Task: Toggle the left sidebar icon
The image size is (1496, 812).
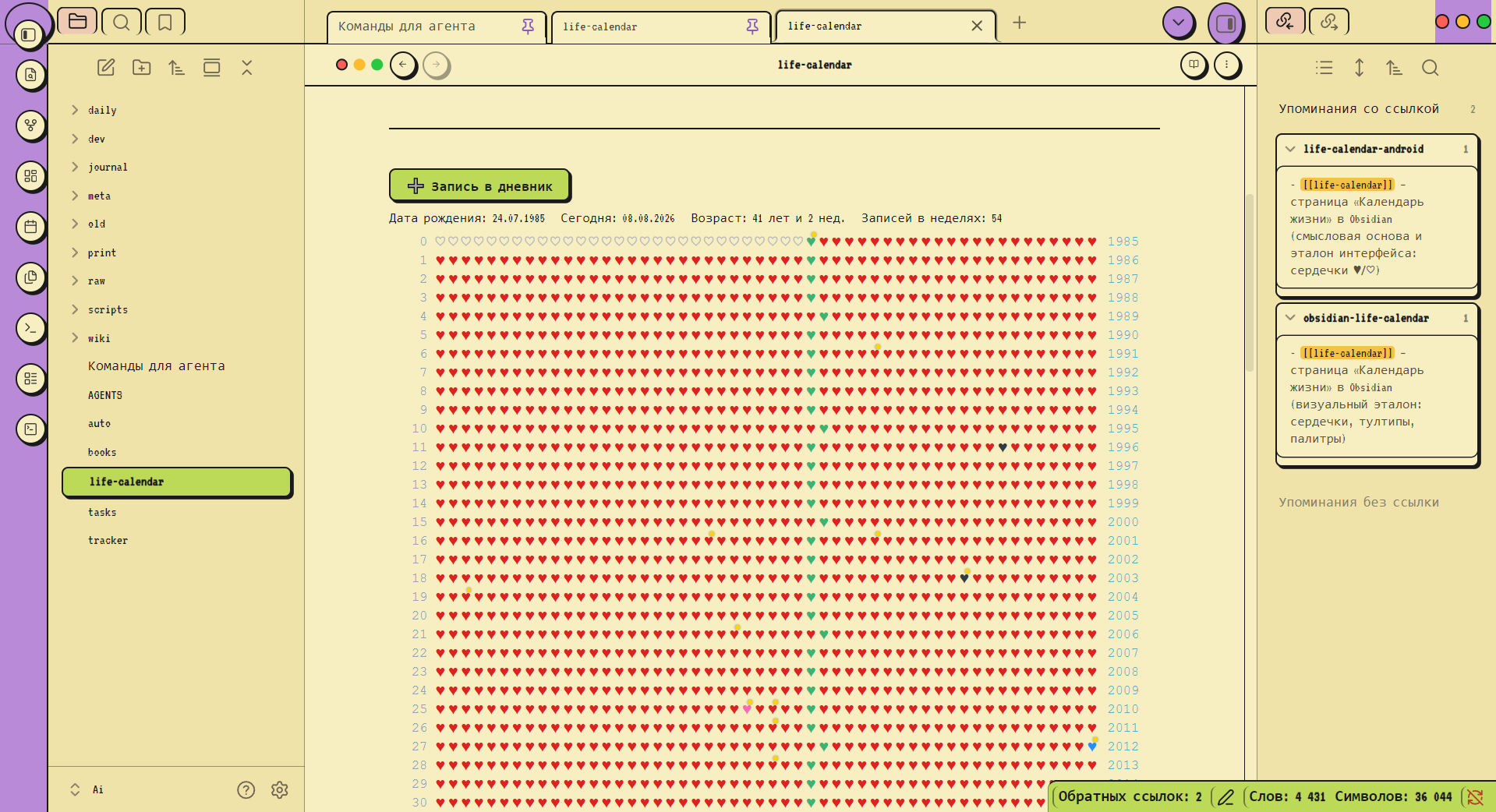Action: coord(29,34)
